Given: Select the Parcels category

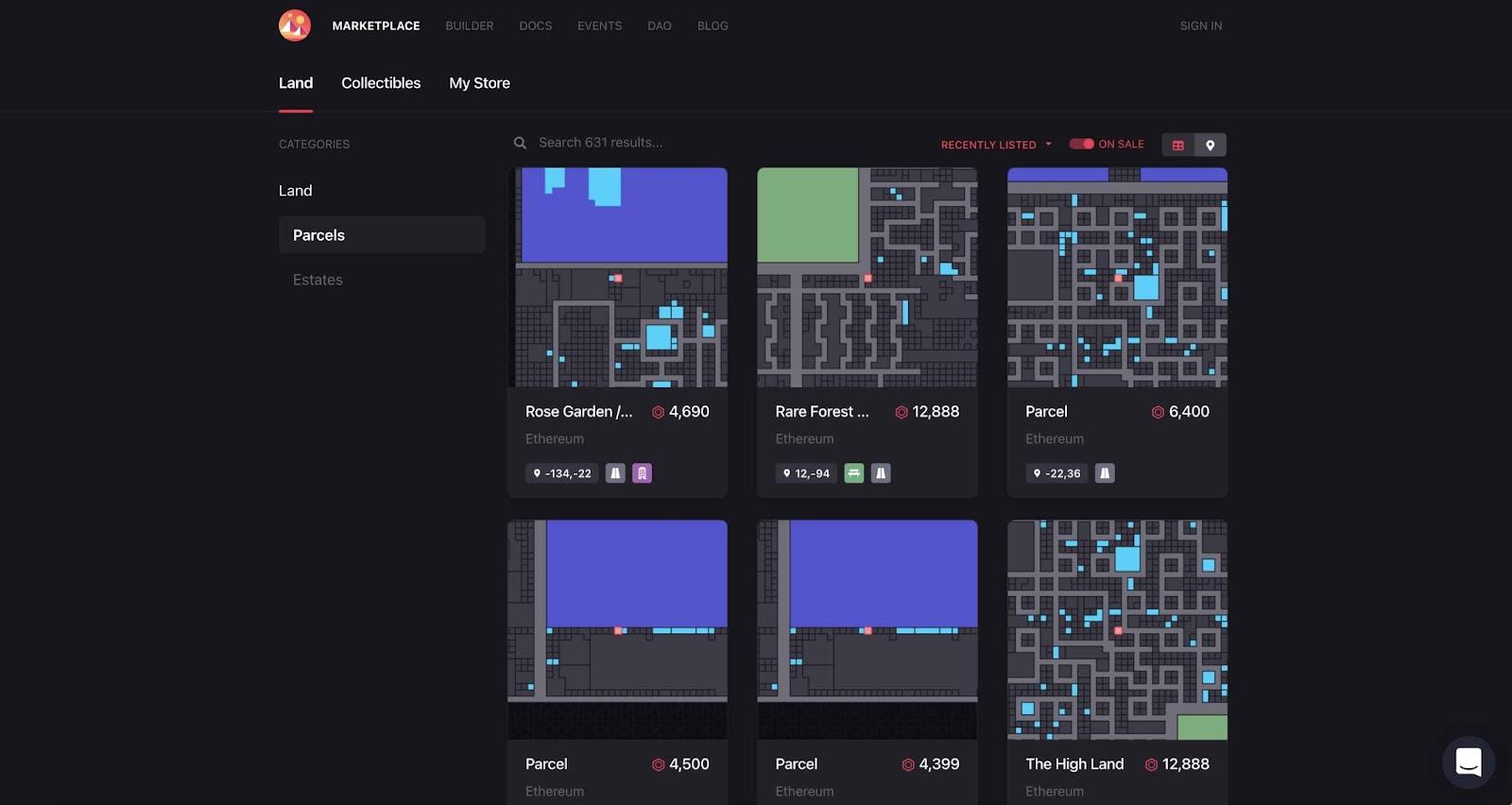Looking at the screenshot, I should pos(382,235).
